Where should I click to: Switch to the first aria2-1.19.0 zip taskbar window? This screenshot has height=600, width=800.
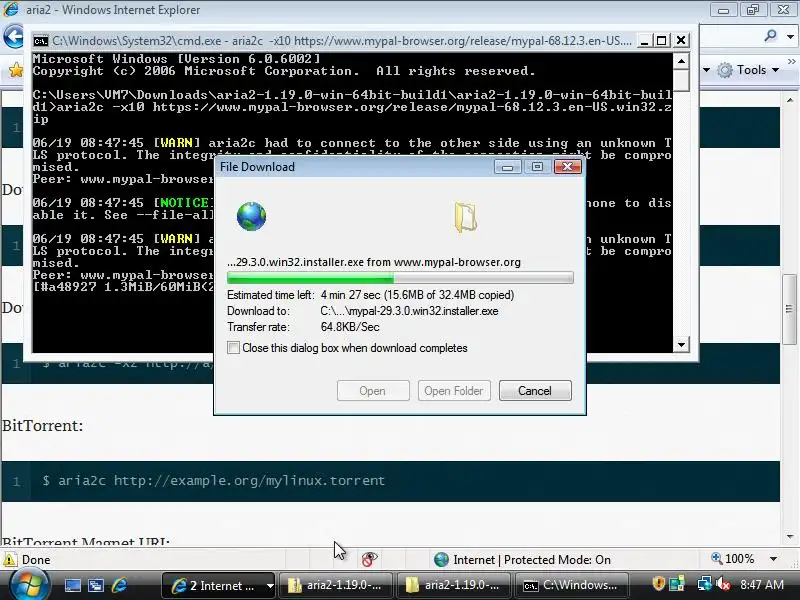335,585
